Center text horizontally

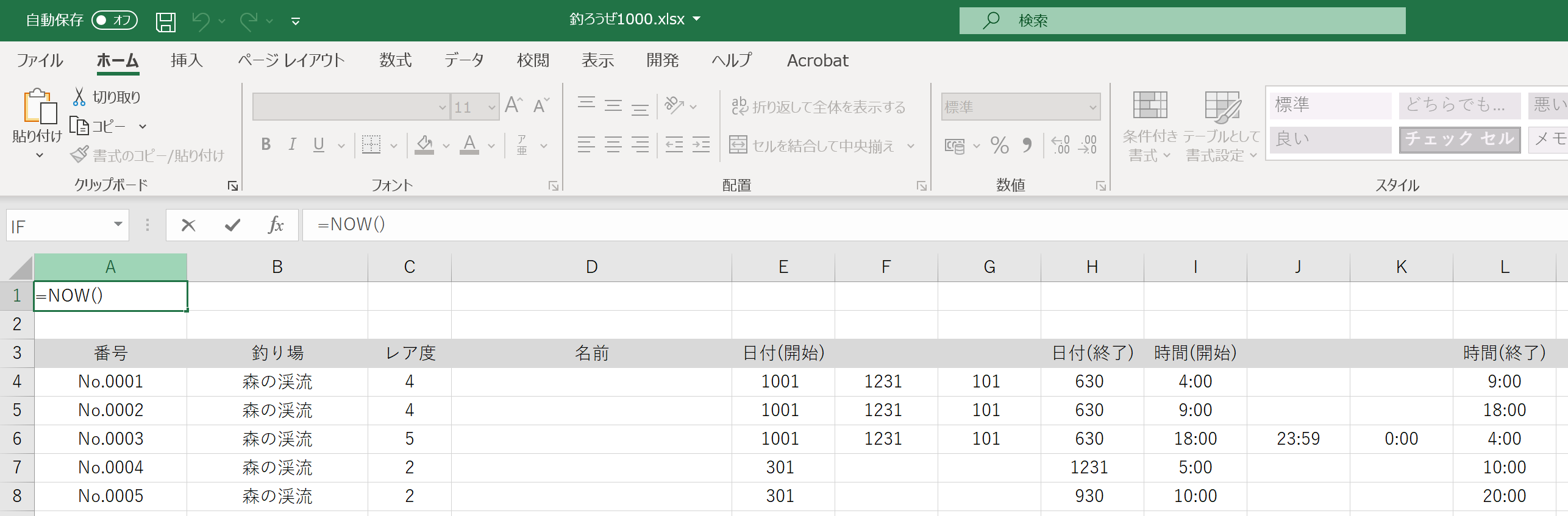pyautogui.click(x=613, y=144)
